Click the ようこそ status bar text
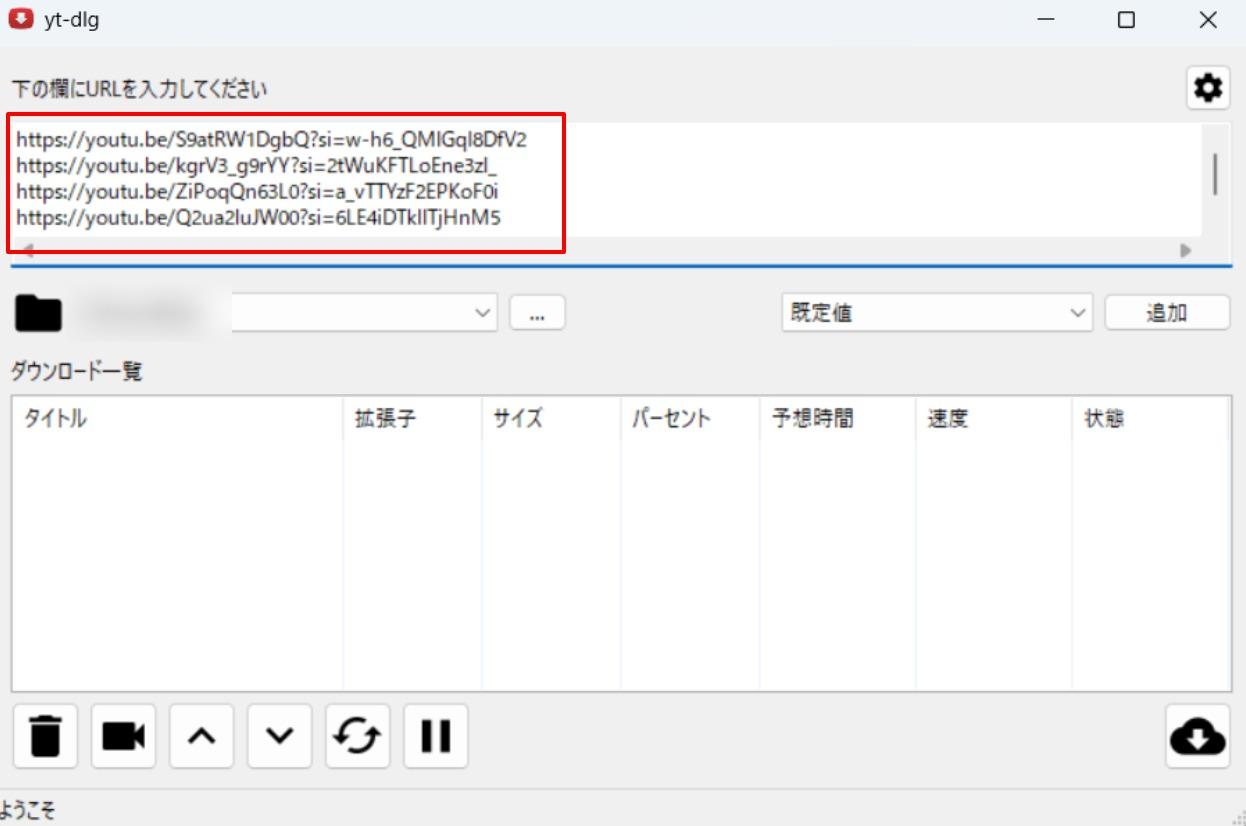 pos(28,811)
